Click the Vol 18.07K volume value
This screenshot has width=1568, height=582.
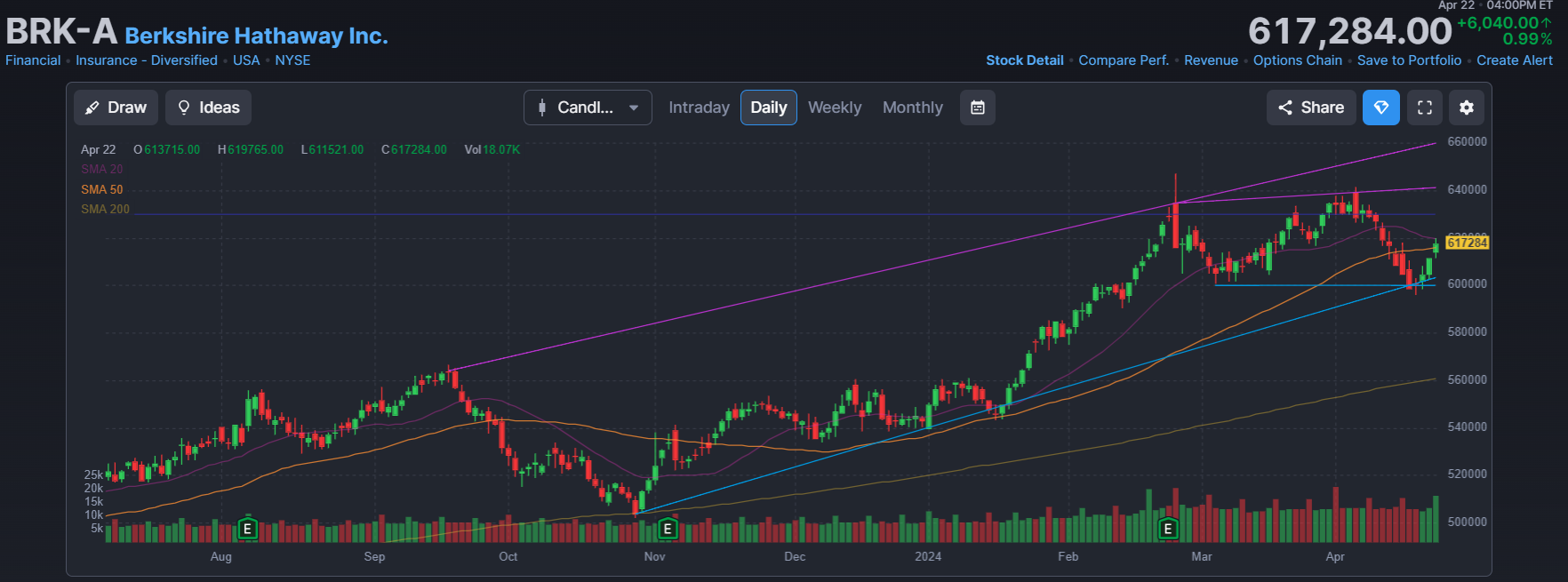tap(492, 149)
